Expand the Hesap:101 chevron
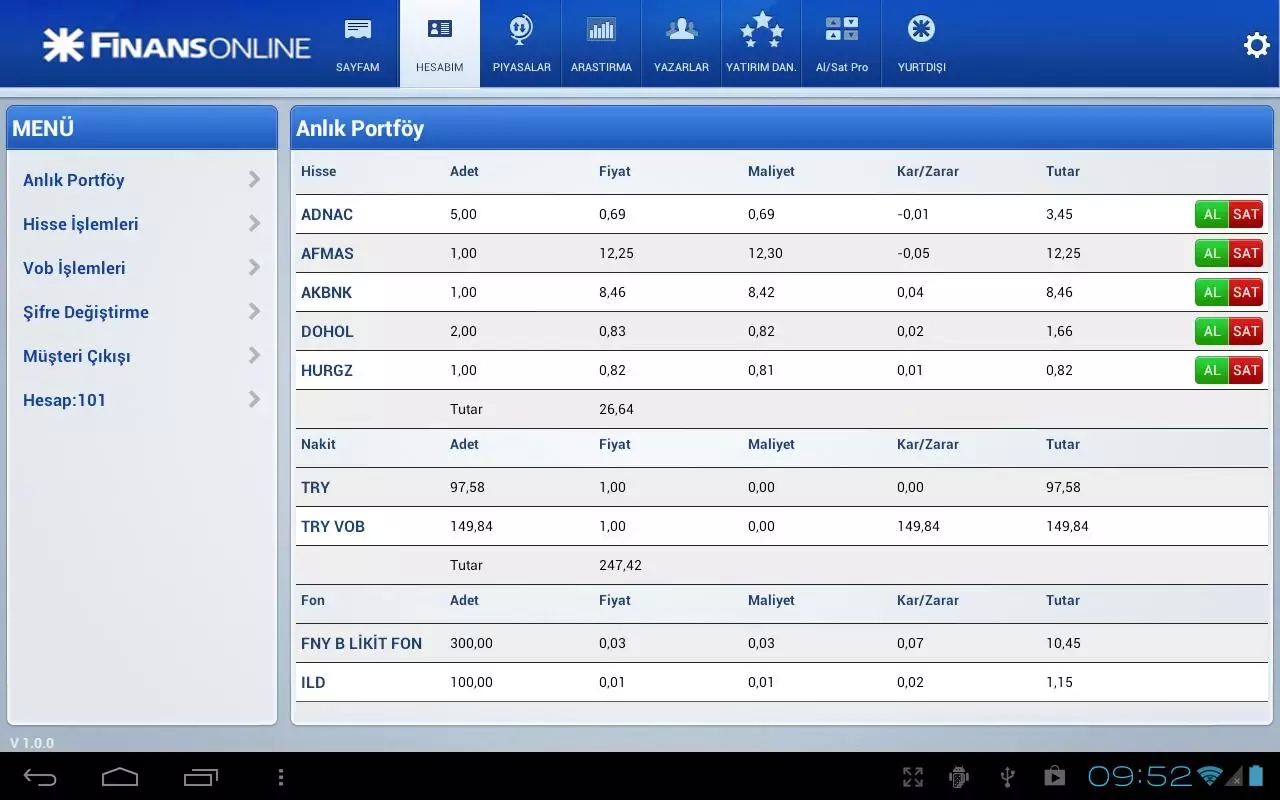 [255, 400]
